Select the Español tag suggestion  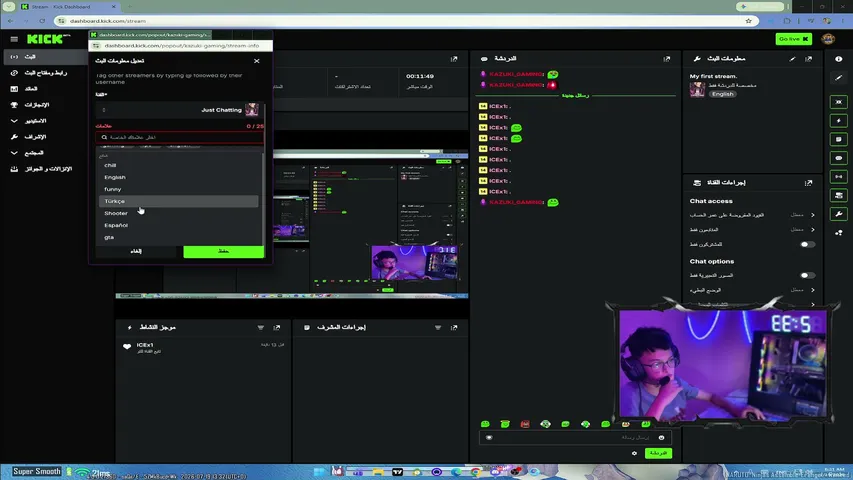178,225
